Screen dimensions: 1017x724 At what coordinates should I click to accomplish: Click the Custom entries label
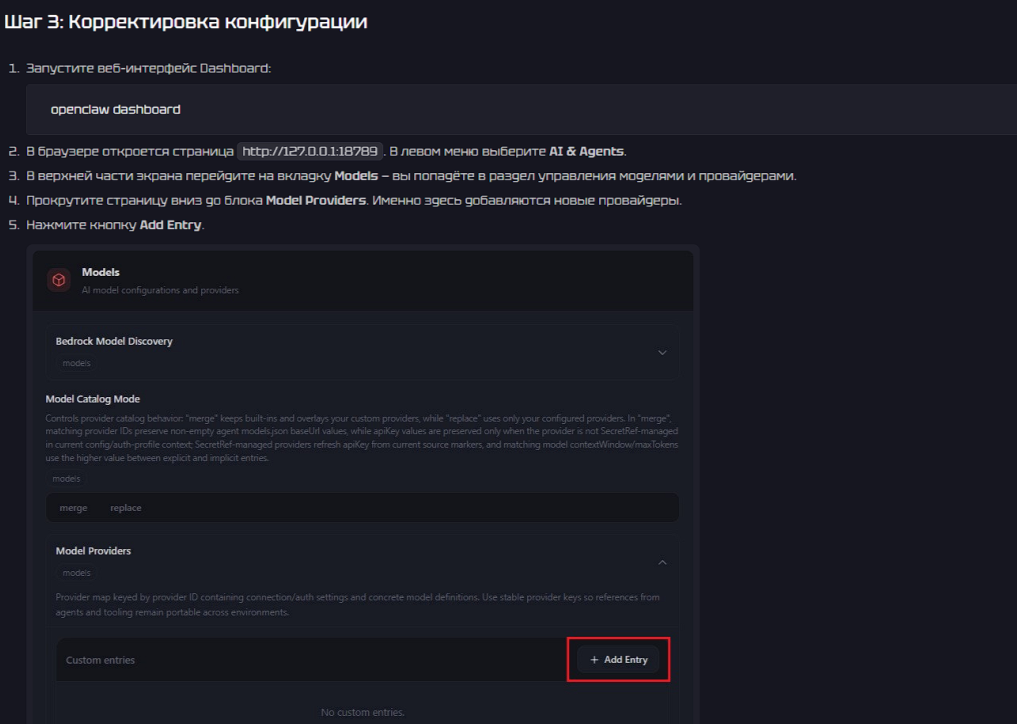pyautogui.click(x=100, y=660)
